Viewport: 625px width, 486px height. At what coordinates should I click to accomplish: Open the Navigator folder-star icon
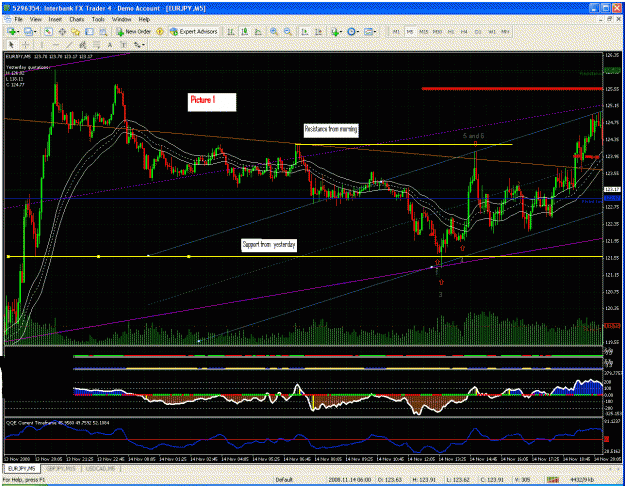pyautogui.click(x=76, y=32)
